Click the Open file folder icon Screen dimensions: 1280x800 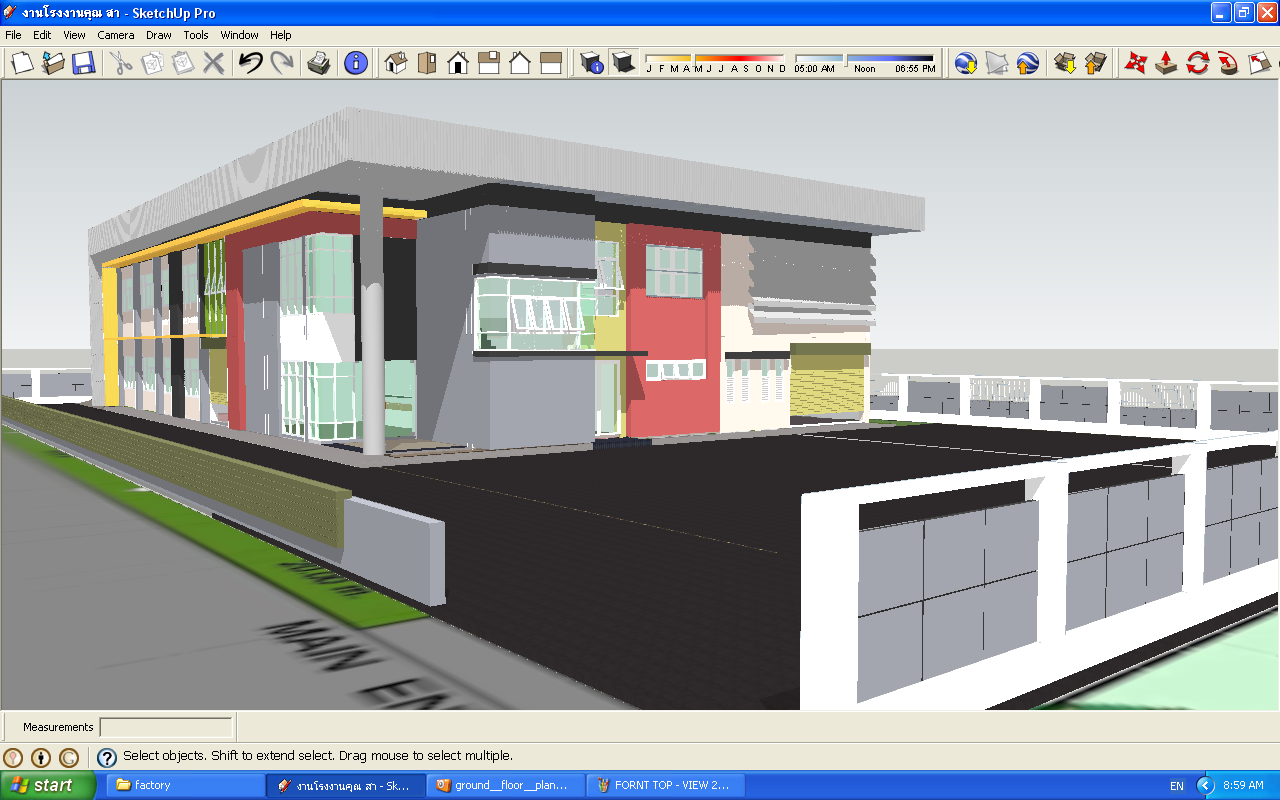tap(53, 63)
